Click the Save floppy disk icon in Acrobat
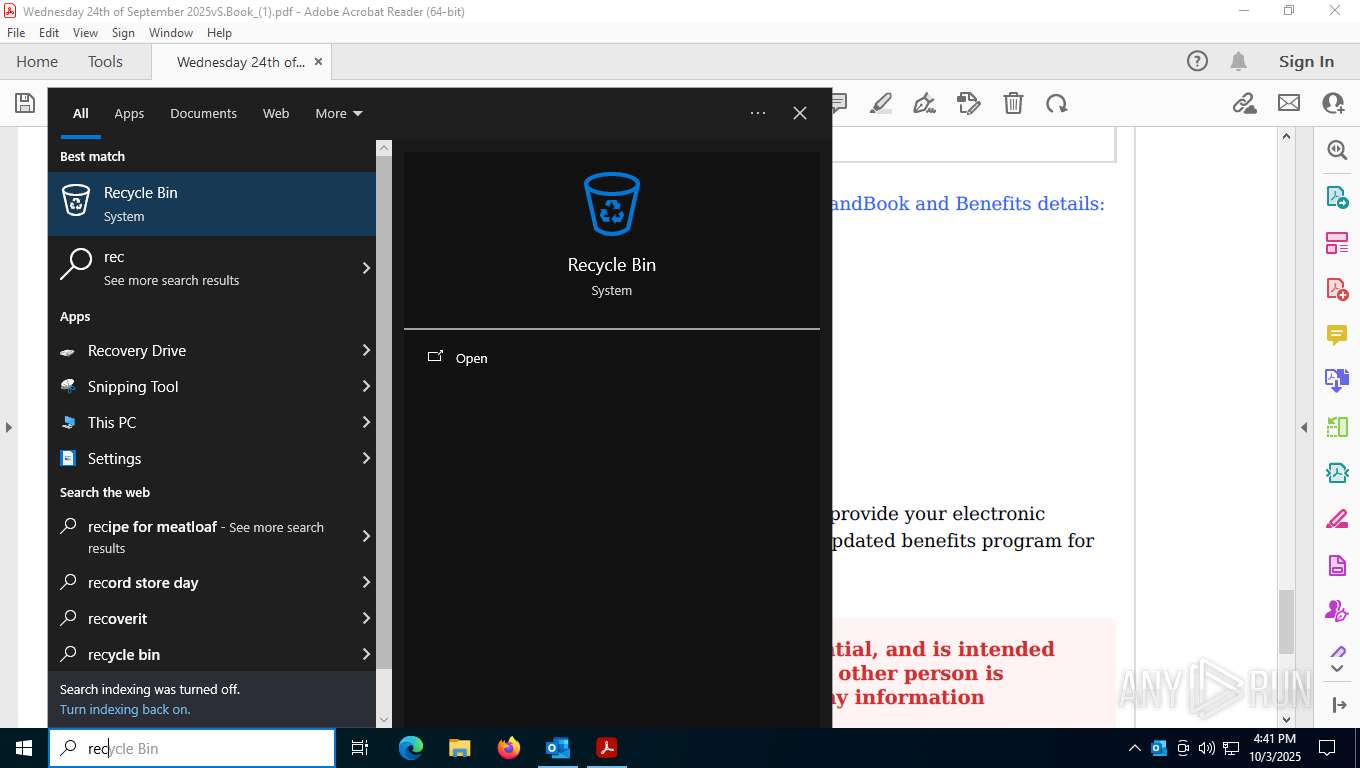 point(24,103)
